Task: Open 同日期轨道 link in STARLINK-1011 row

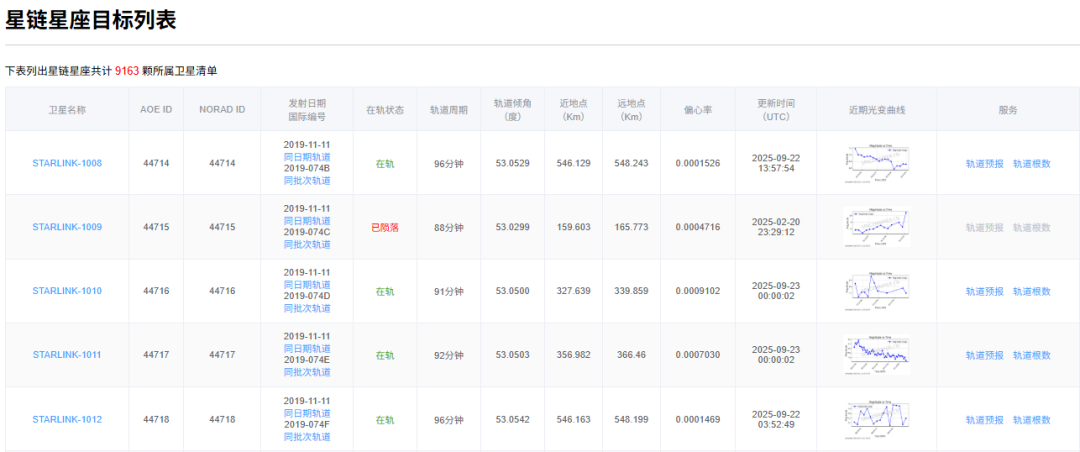Action: (x=307, y=349)
